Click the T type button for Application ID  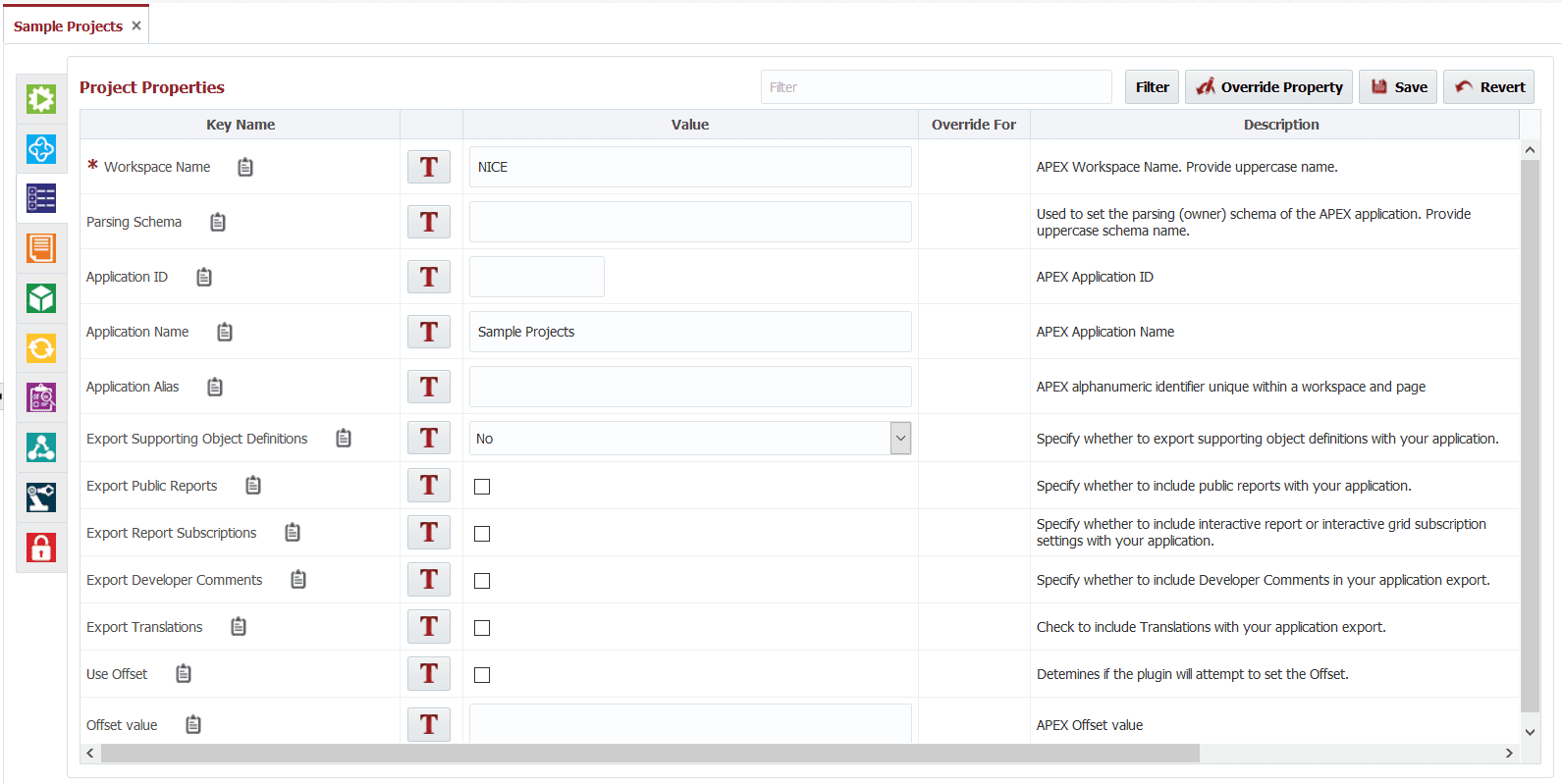click(429, 277)
